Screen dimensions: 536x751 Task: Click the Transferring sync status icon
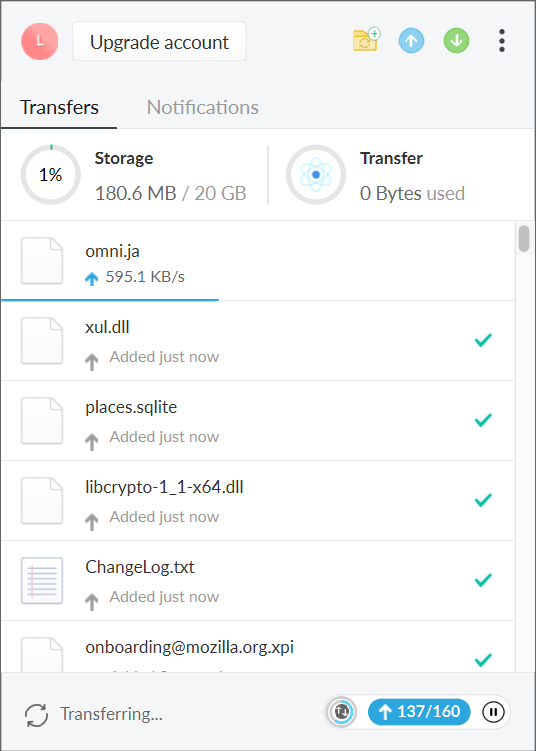[36, 715]
